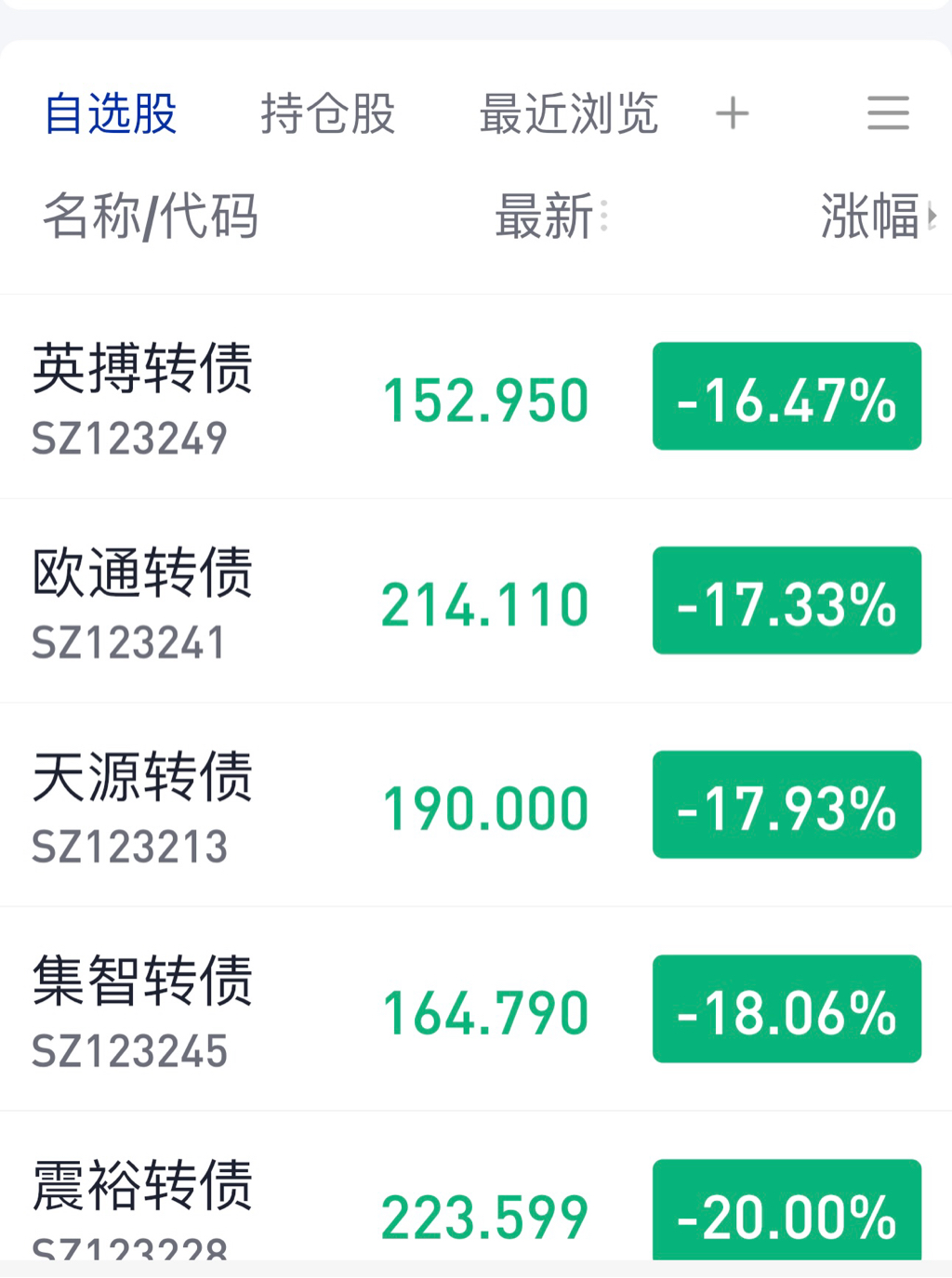Tap the -20.00% change badge
Image resolution: width=952 pixels, height=1278 pixels.
click(x=787, y=1210)
